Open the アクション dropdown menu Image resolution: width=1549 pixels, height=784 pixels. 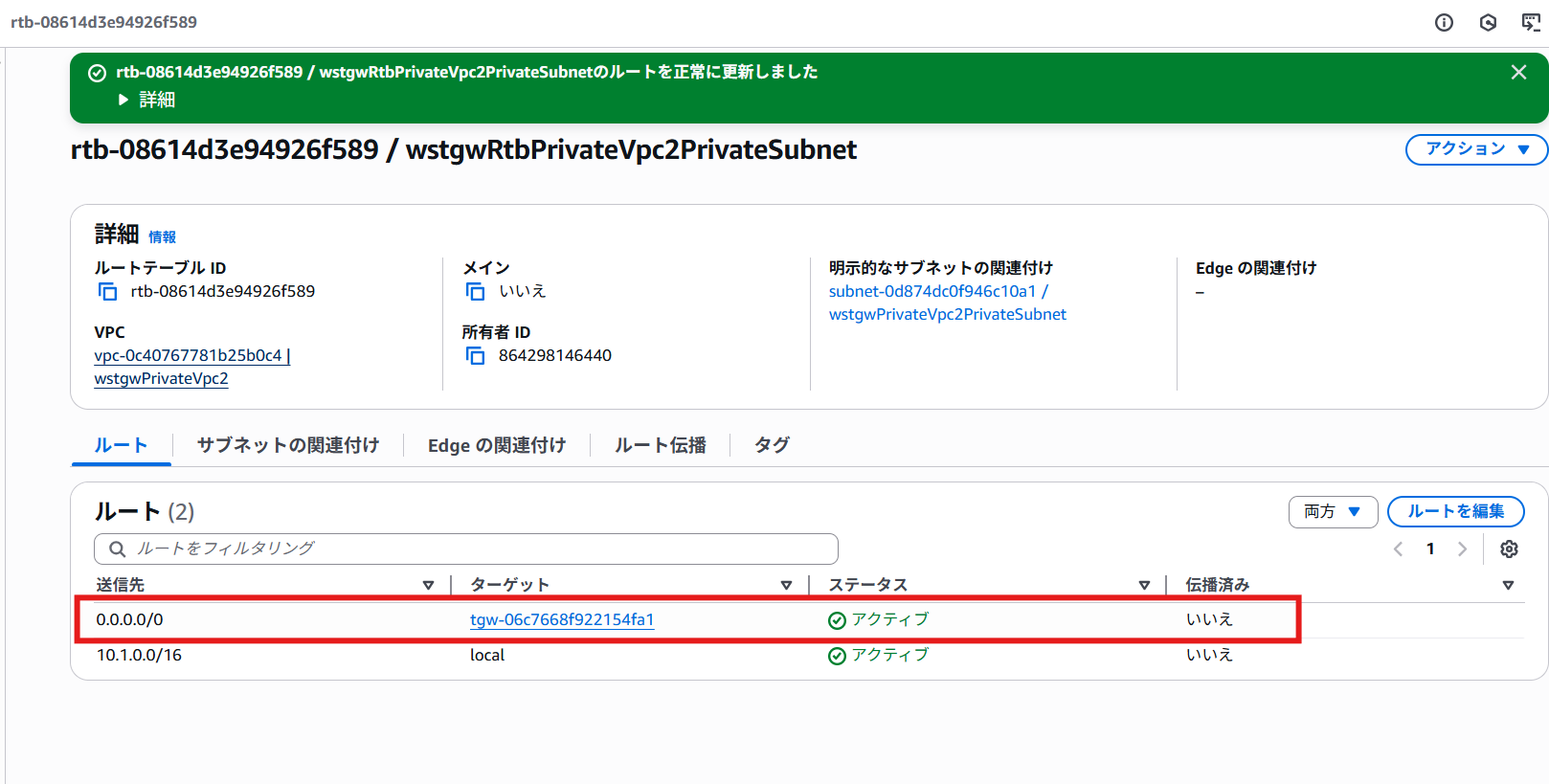(x=1476, y=149)
